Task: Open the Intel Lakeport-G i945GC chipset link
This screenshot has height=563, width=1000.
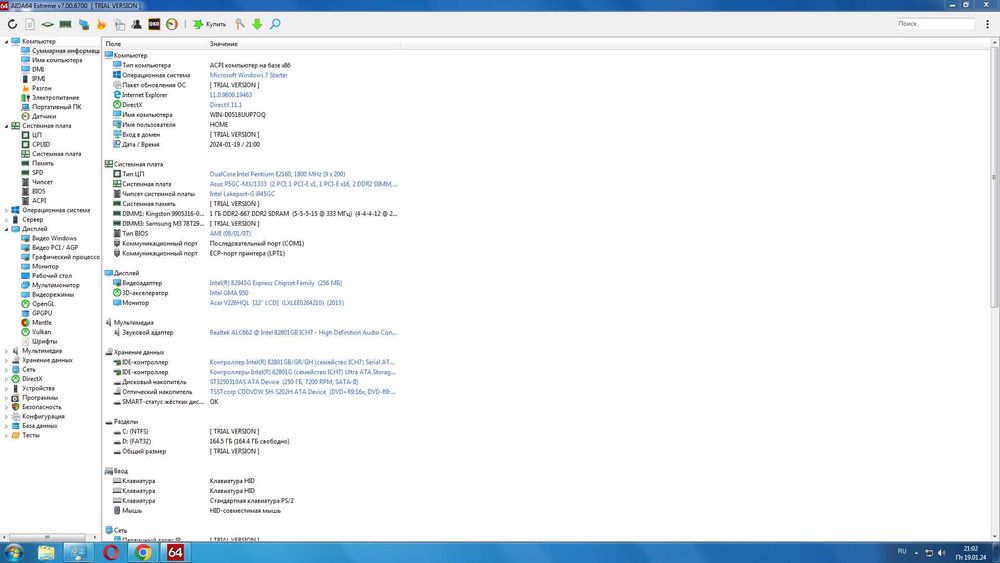Action: [242, 194]
